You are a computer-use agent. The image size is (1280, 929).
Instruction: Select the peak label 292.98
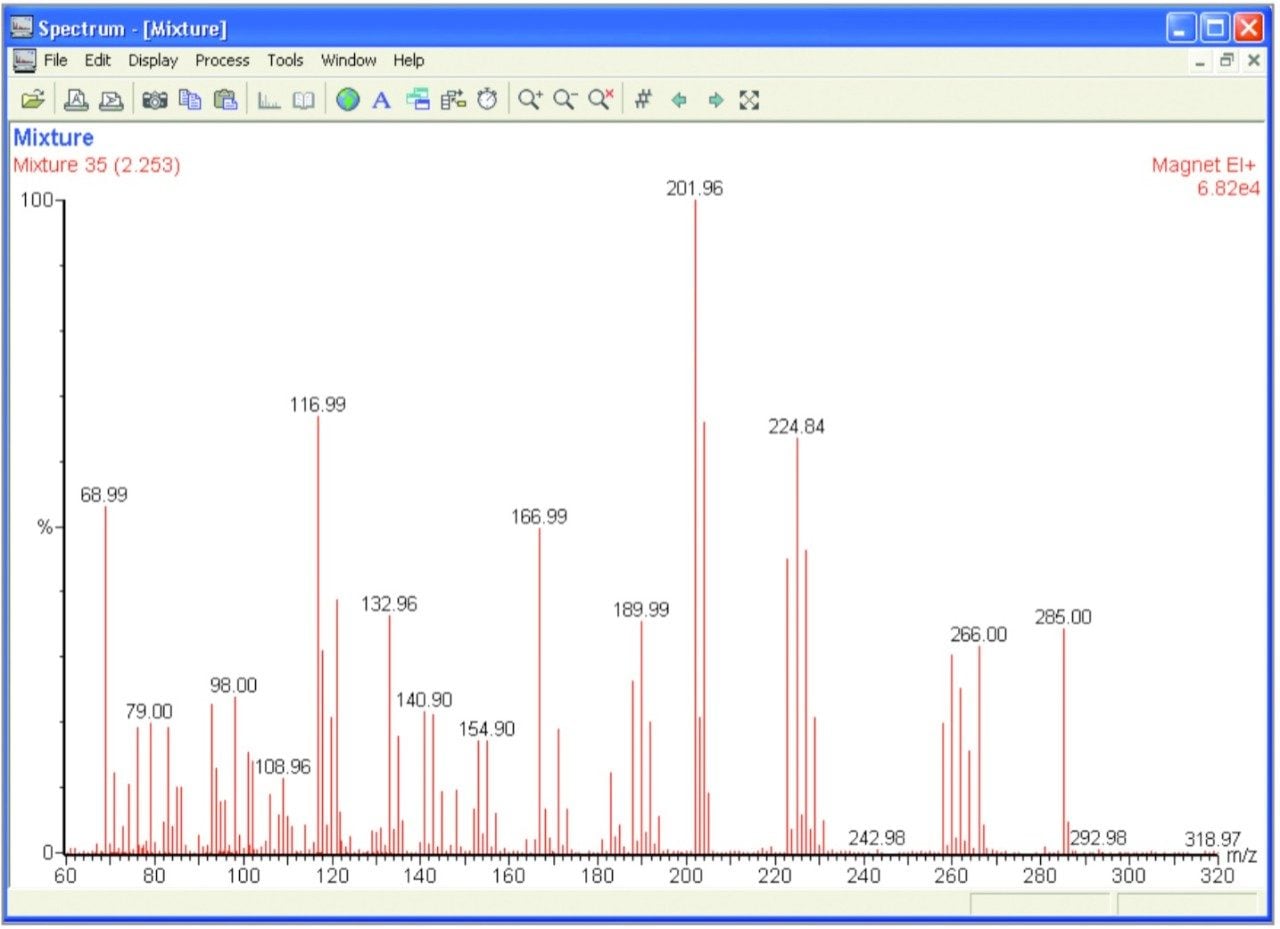pos(1097,837)
